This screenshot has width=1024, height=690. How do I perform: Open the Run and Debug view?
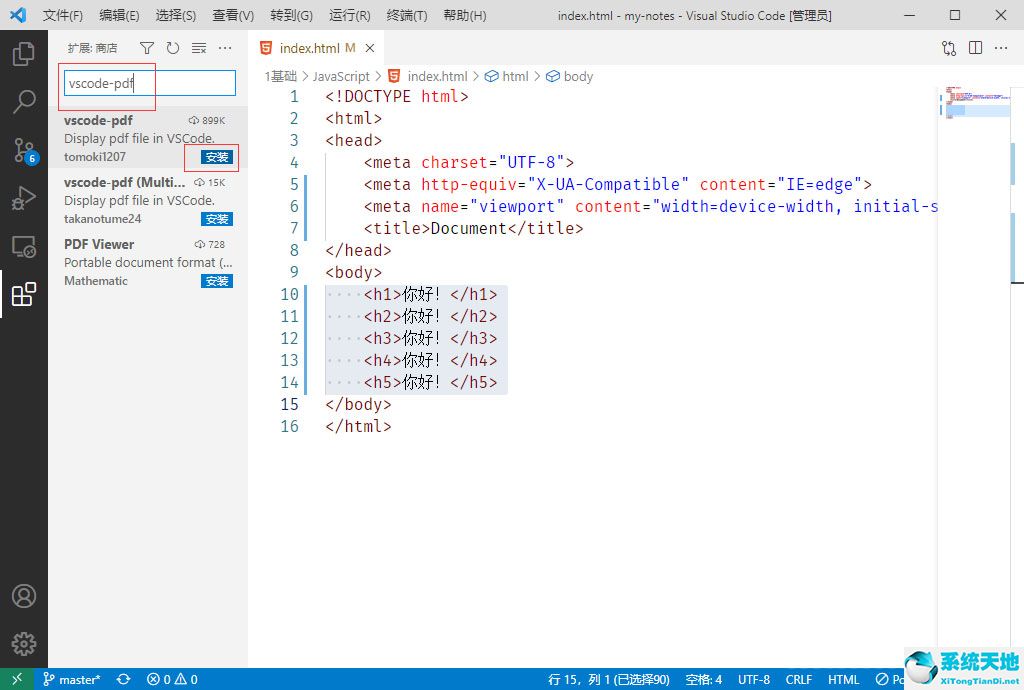(24, 199)
